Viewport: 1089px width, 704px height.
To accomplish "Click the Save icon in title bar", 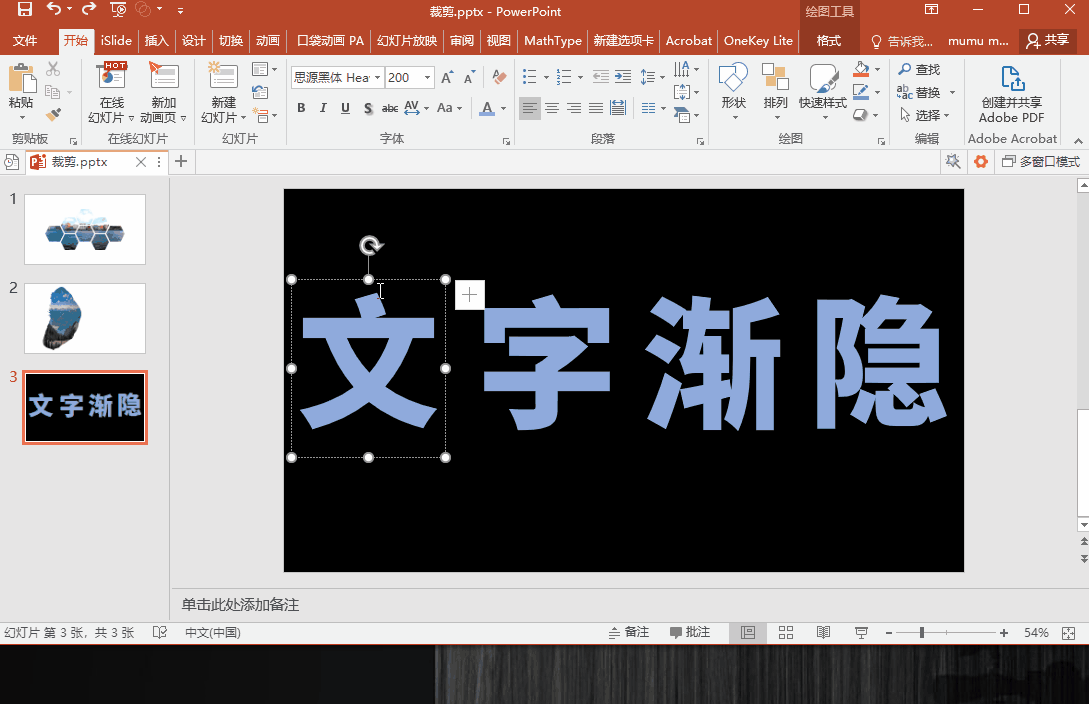I will tap(24, 10).
